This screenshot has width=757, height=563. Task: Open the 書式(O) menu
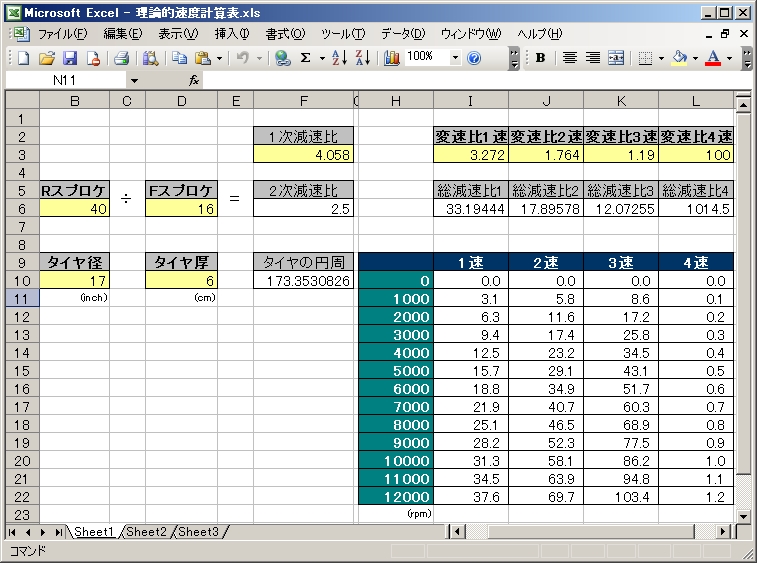tap(285, 34)
